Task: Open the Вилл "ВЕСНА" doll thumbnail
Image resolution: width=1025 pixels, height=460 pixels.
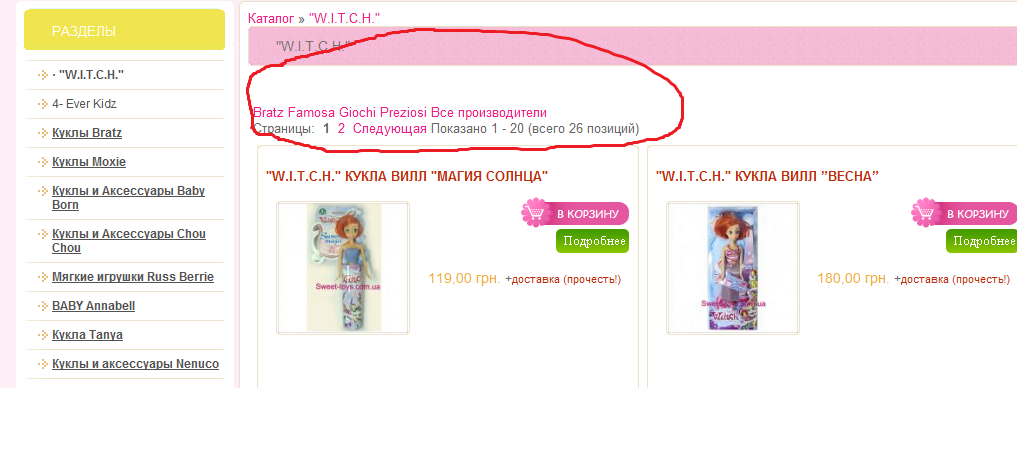Action: [x=733, y=268]
